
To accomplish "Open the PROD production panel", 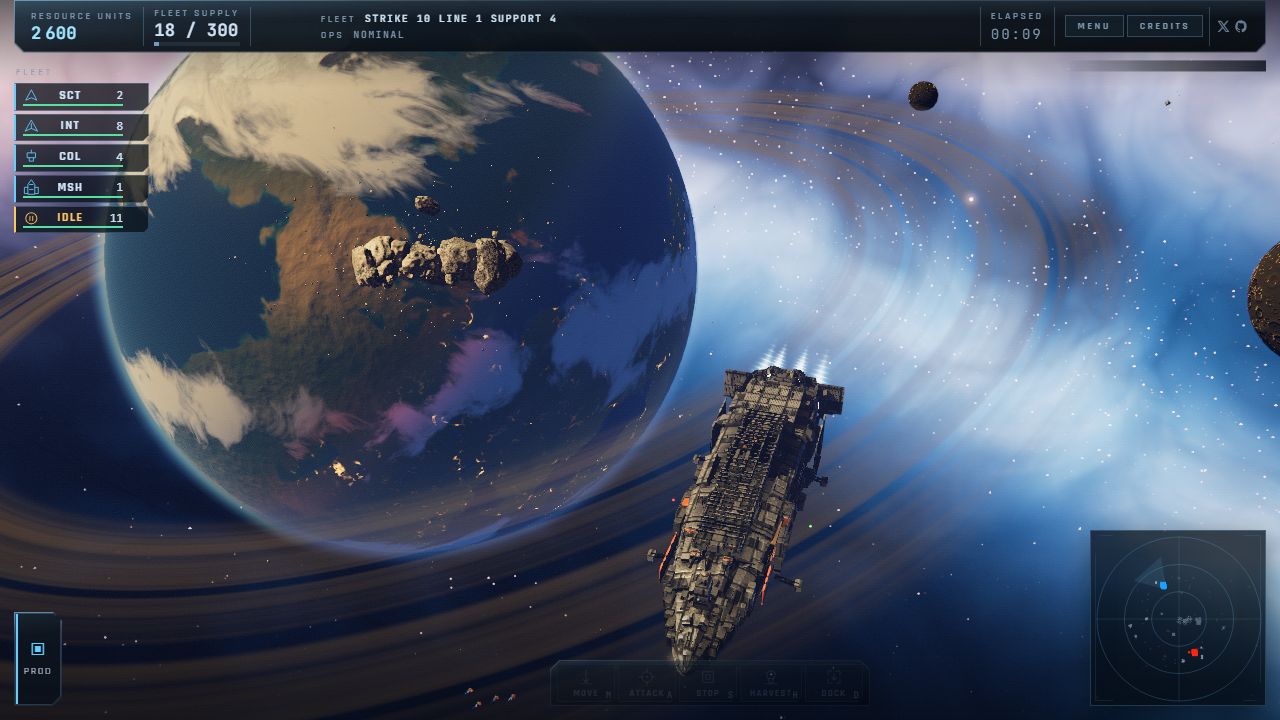I will [x=38, y=658].
